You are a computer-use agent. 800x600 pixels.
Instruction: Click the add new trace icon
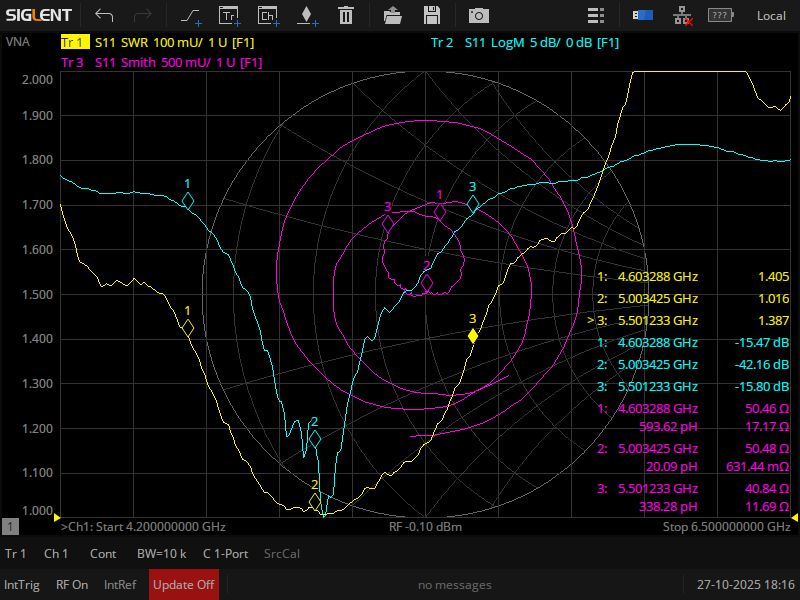coord(230,15)
